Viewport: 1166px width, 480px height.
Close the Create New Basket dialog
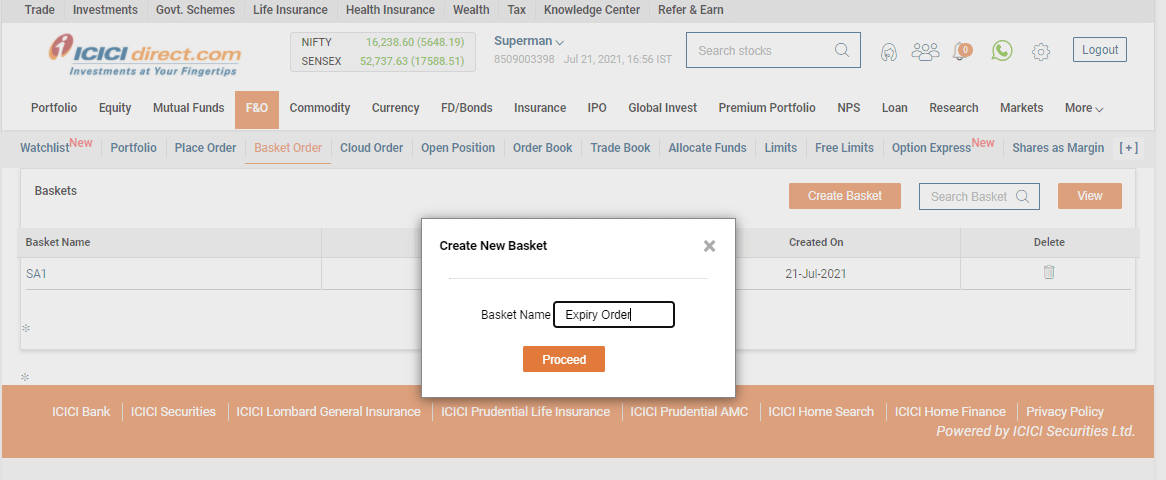tap(709, 246)
